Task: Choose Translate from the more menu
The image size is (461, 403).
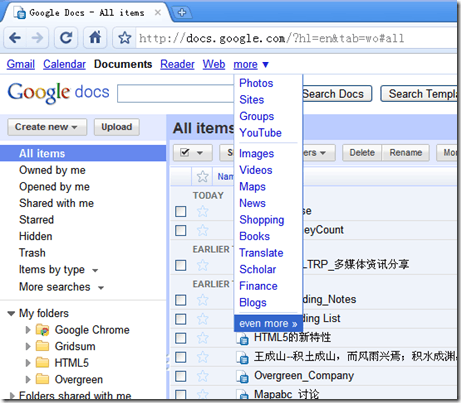Action: click(x=261, y=253)
